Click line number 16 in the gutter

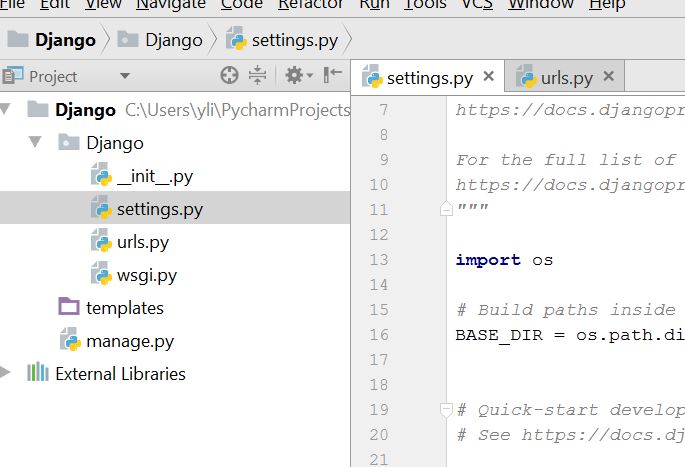click(379, 335)
